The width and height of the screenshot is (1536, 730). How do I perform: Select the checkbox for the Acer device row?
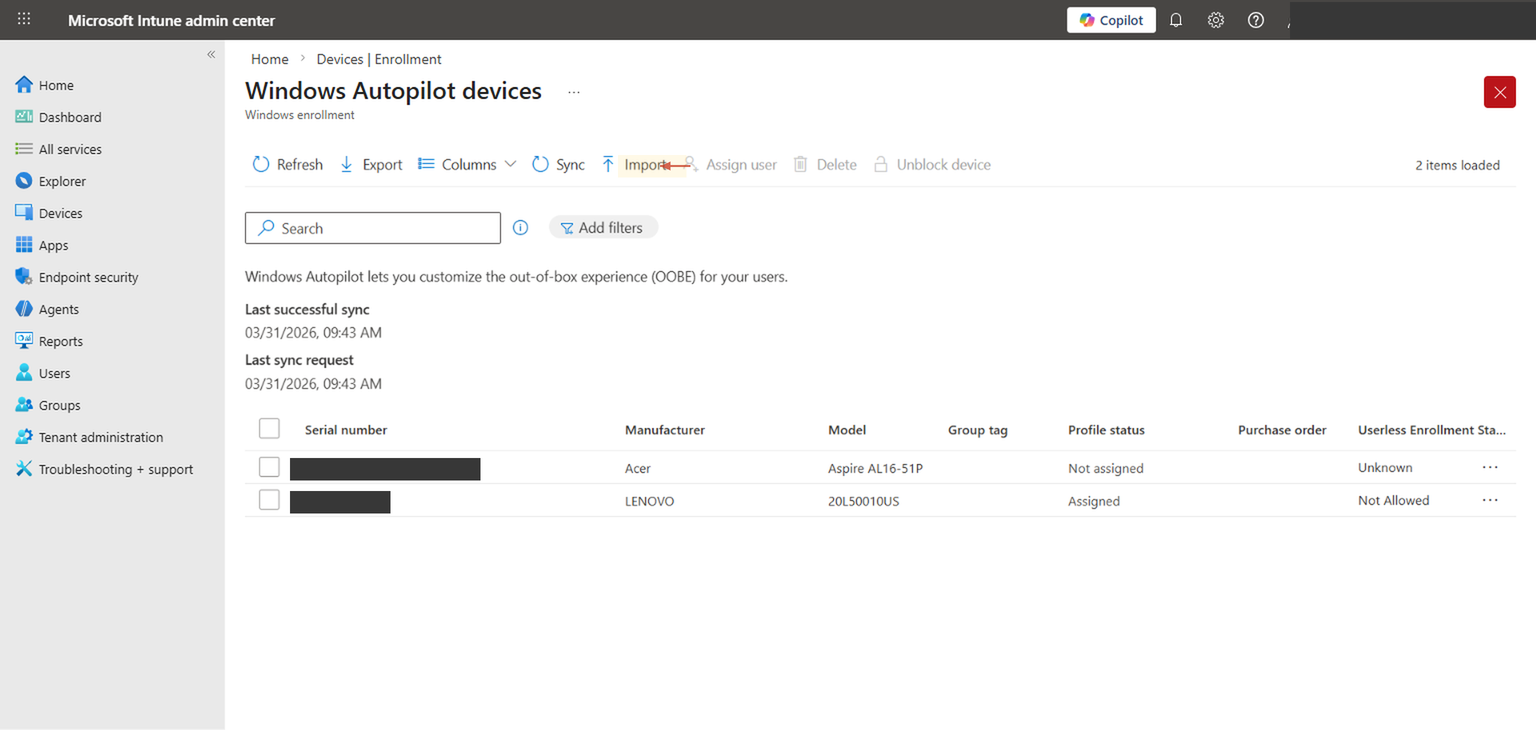coord(268,466)
